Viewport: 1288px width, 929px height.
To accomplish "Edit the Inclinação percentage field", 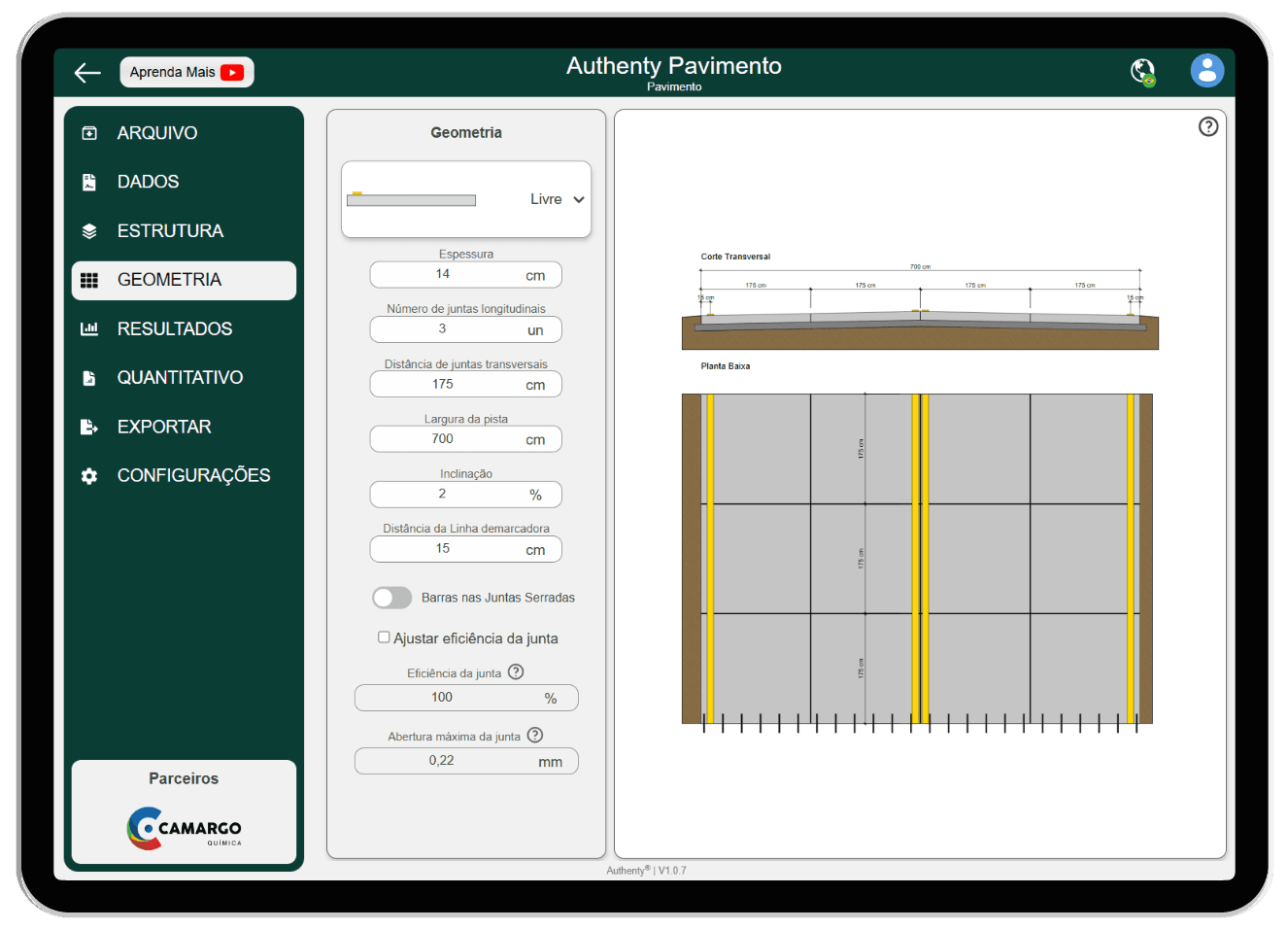I will pyautogui.click(x=466, y=495).
